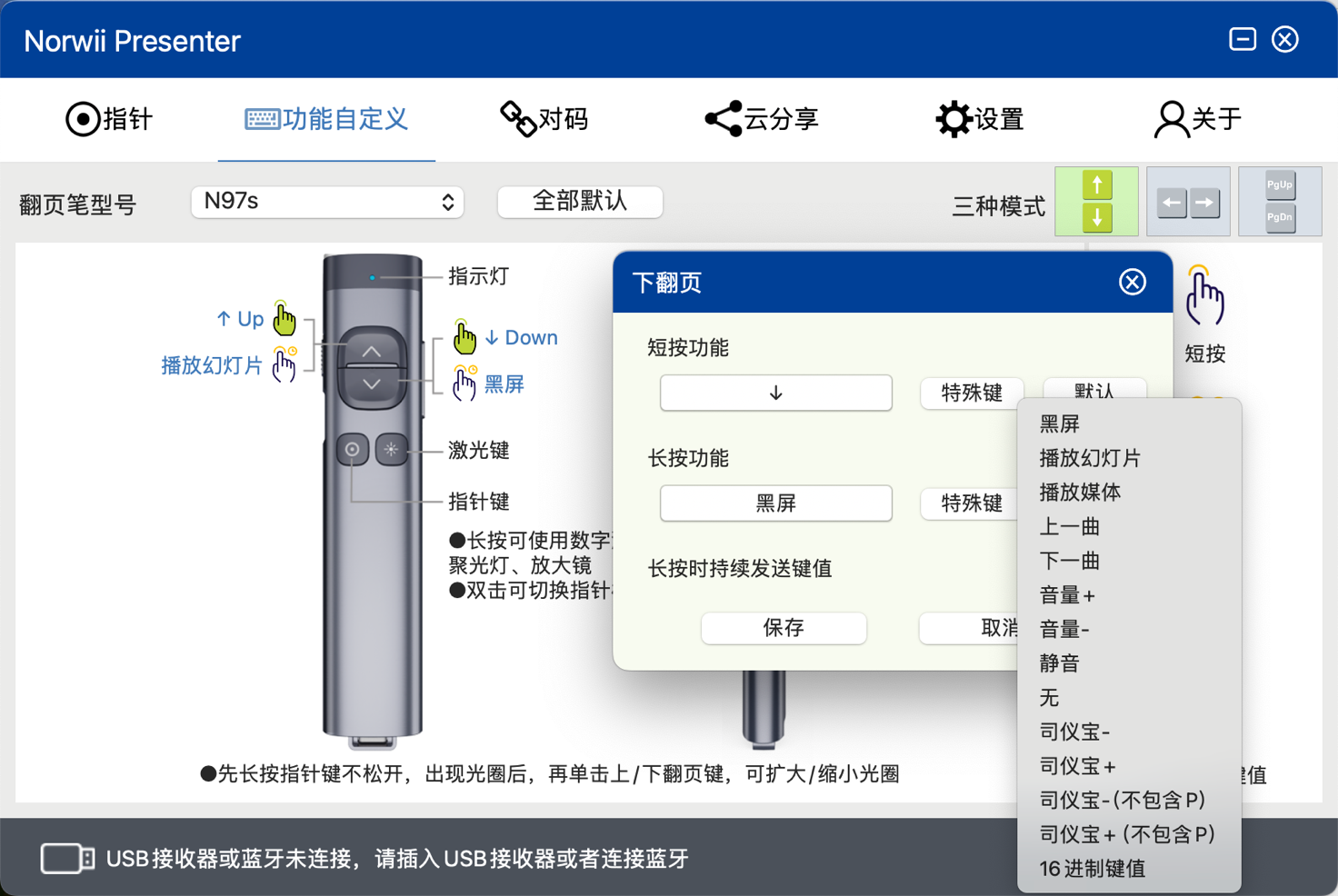Choose 音量+ from the special key menu
Image resolution: width=1338 pixels, height=896 pixels.
1129,595
